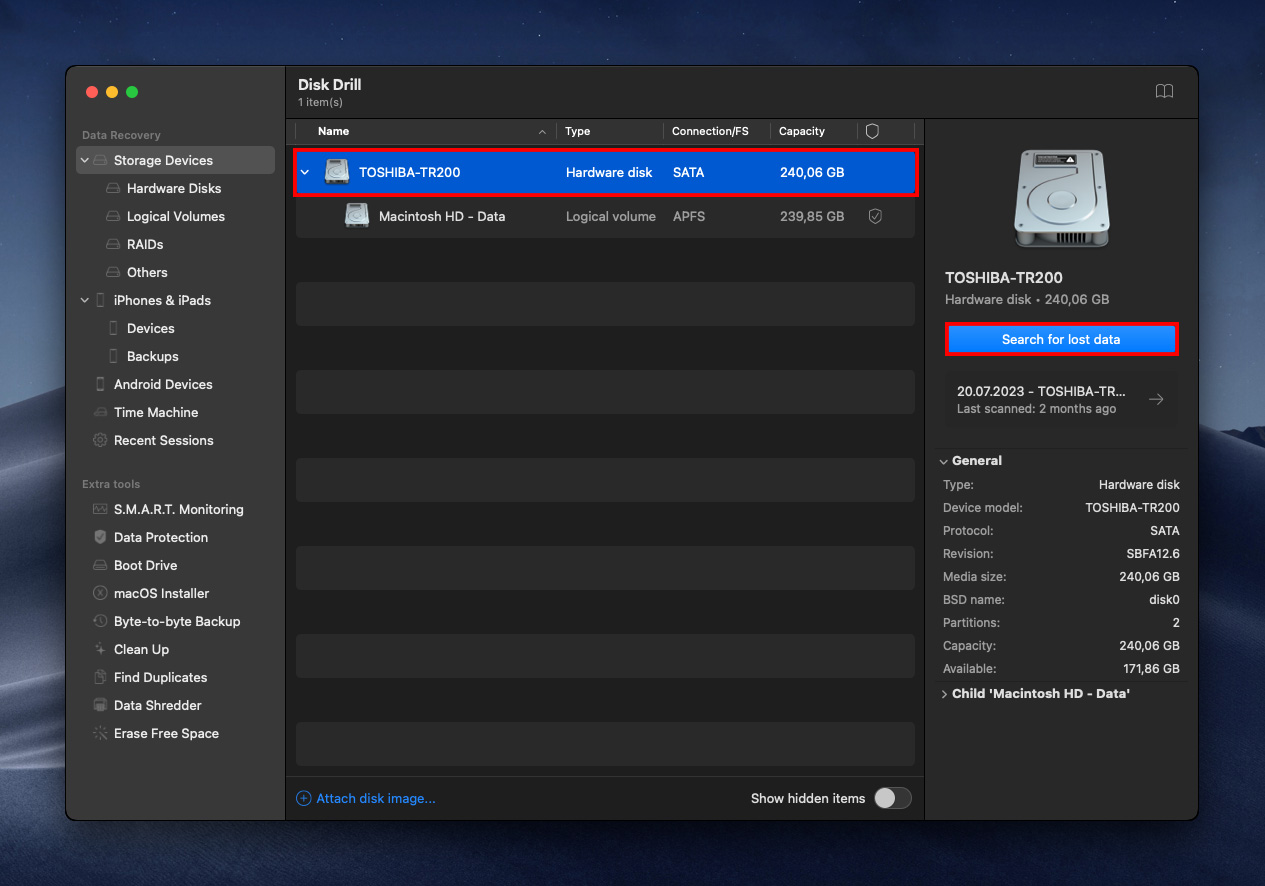Image resolution: width=1265 pixels, height=886 pixels.
Task: Click the APFS file system cell
Action: (688, 216)
